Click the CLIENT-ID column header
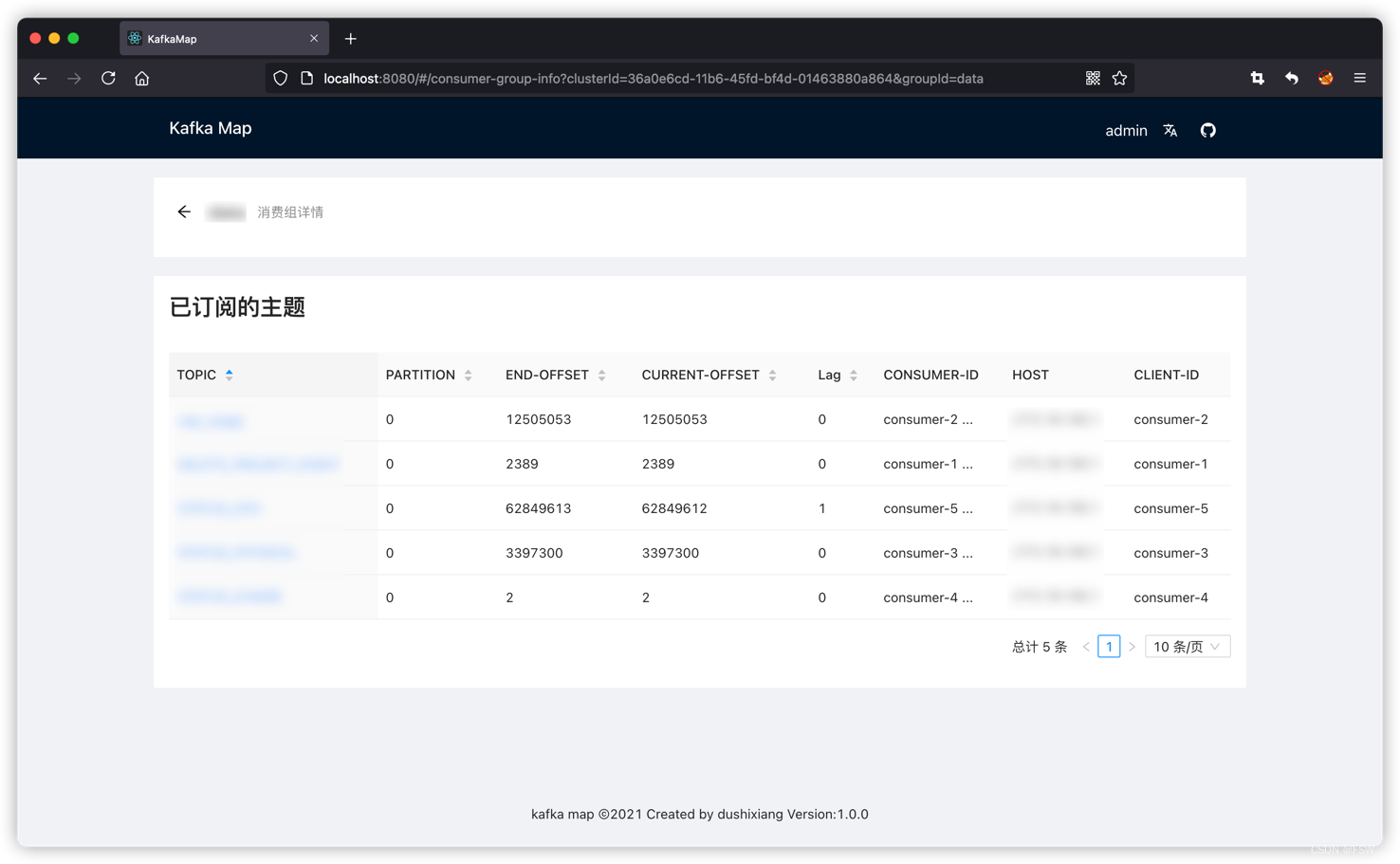 coord(1166,375)
